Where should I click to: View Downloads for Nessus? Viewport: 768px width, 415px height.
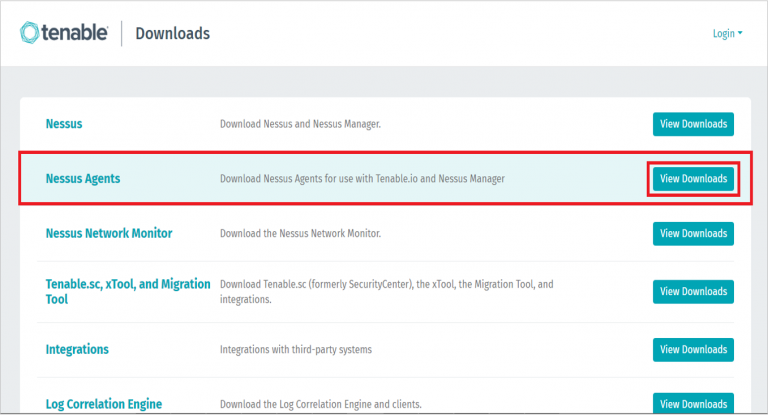coord(693,124)
